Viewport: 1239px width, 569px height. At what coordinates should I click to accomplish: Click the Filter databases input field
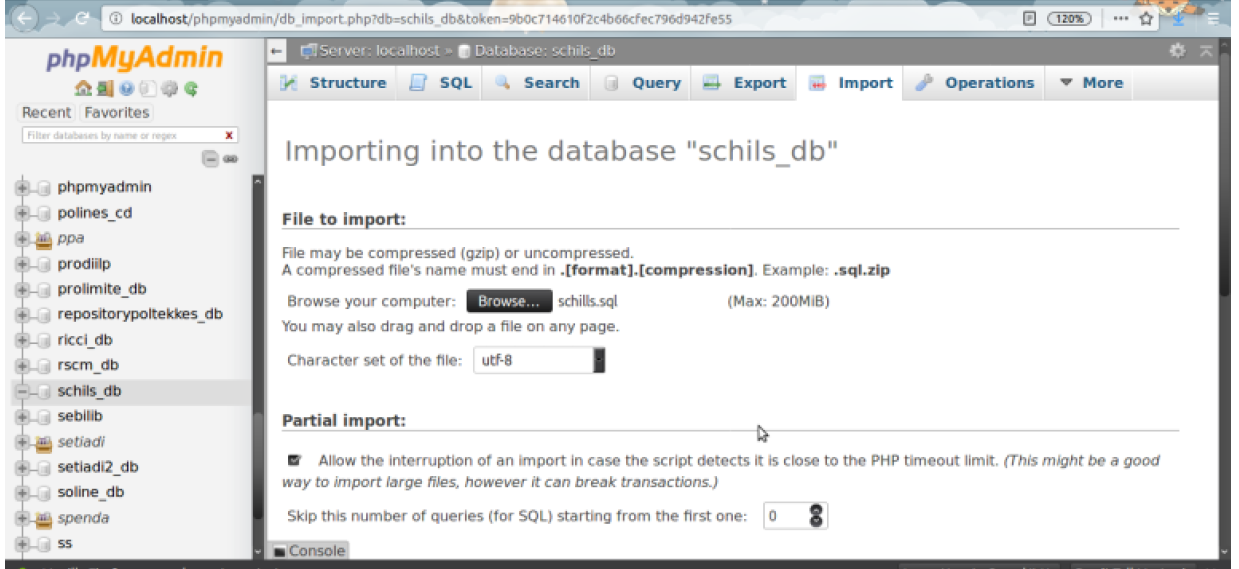119,135
